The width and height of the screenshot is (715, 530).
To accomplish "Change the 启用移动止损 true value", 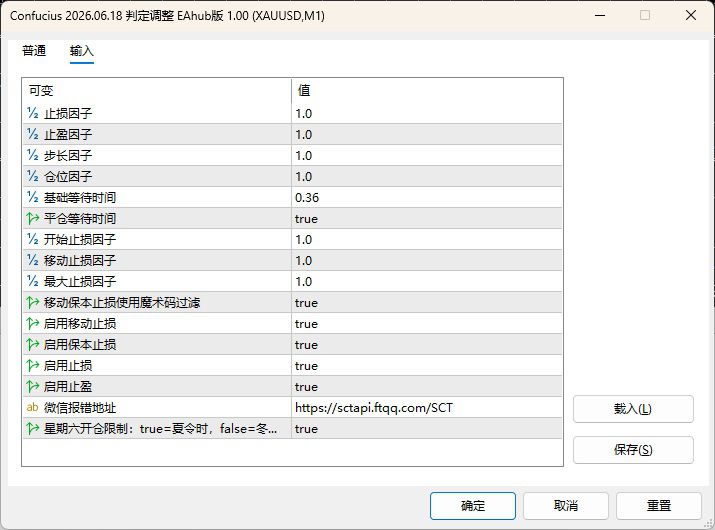I will [x=426, y=323].
